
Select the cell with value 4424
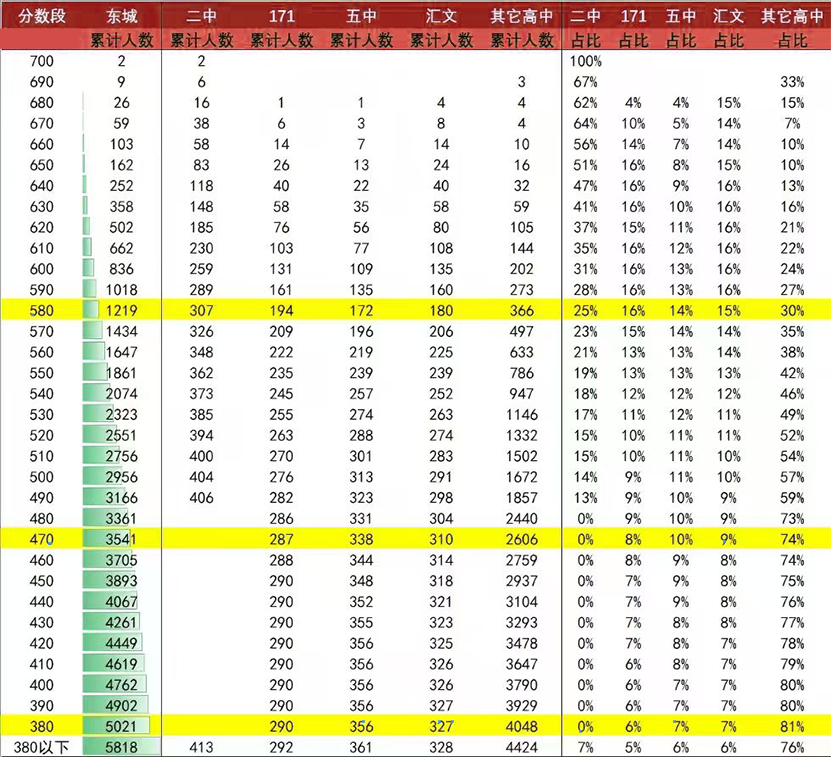click(521, 747)
